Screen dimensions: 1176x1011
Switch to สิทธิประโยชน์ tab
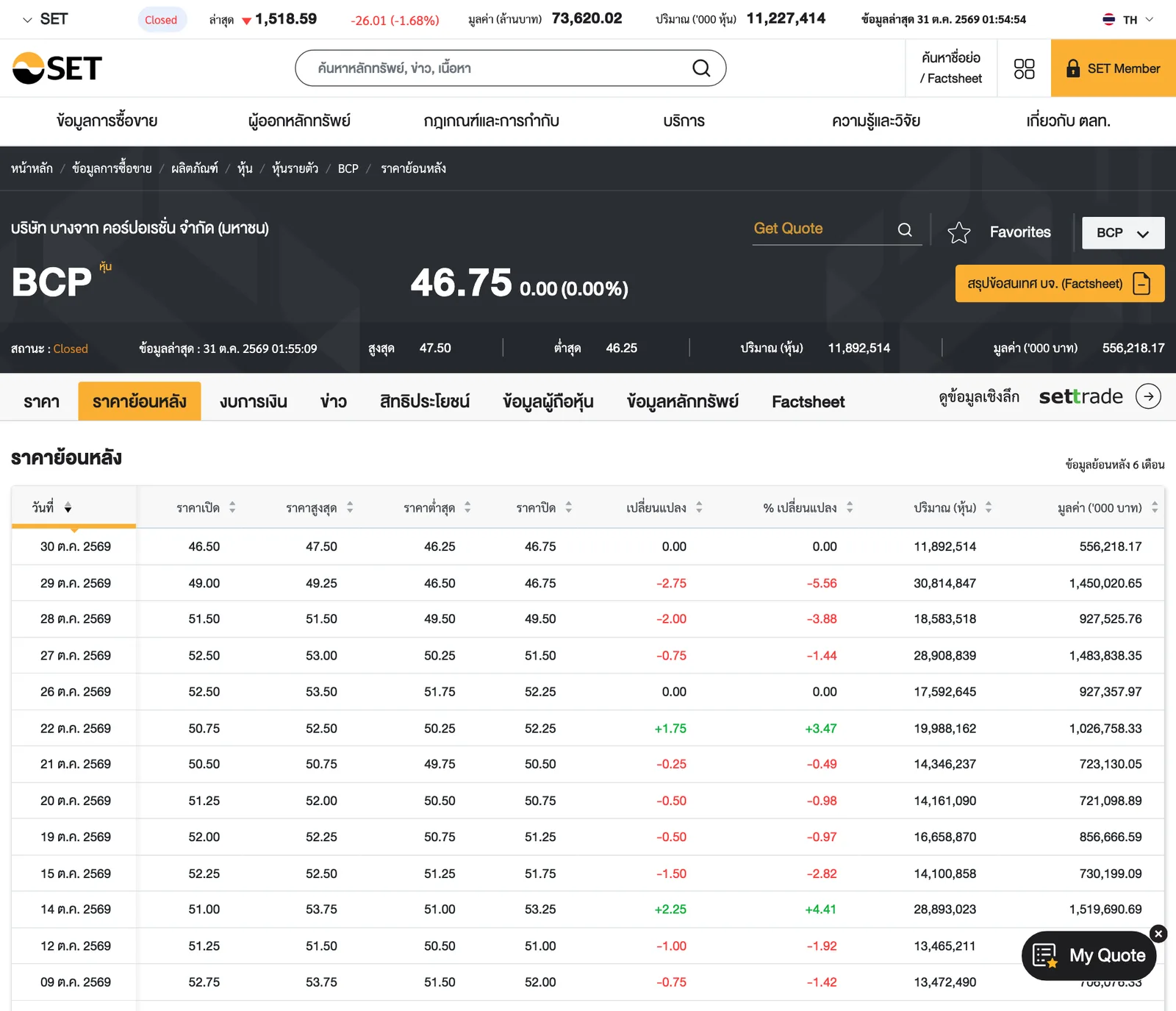pyautogui.click(x=425, y=401)
